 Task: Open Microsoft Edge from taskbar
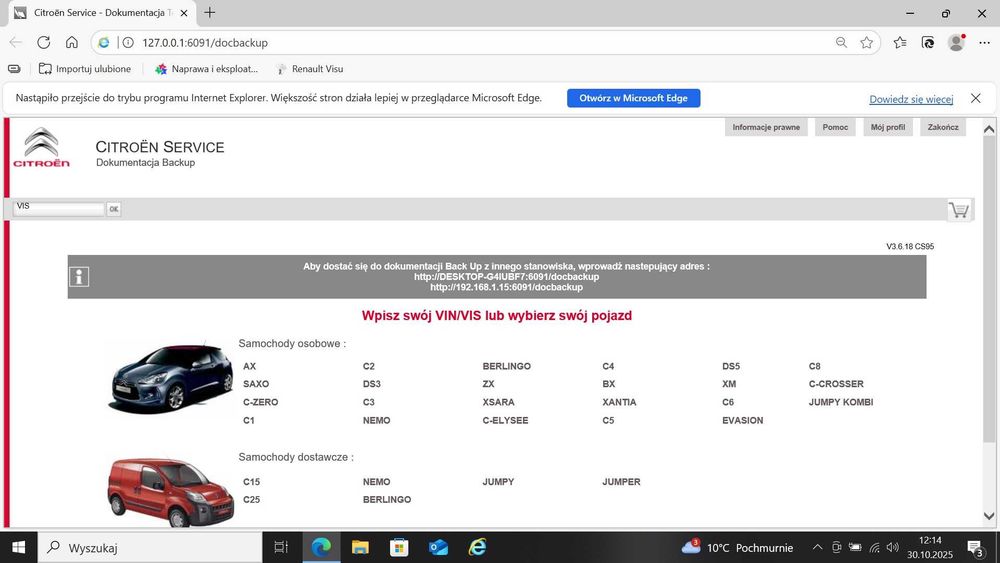click(321, 547)
